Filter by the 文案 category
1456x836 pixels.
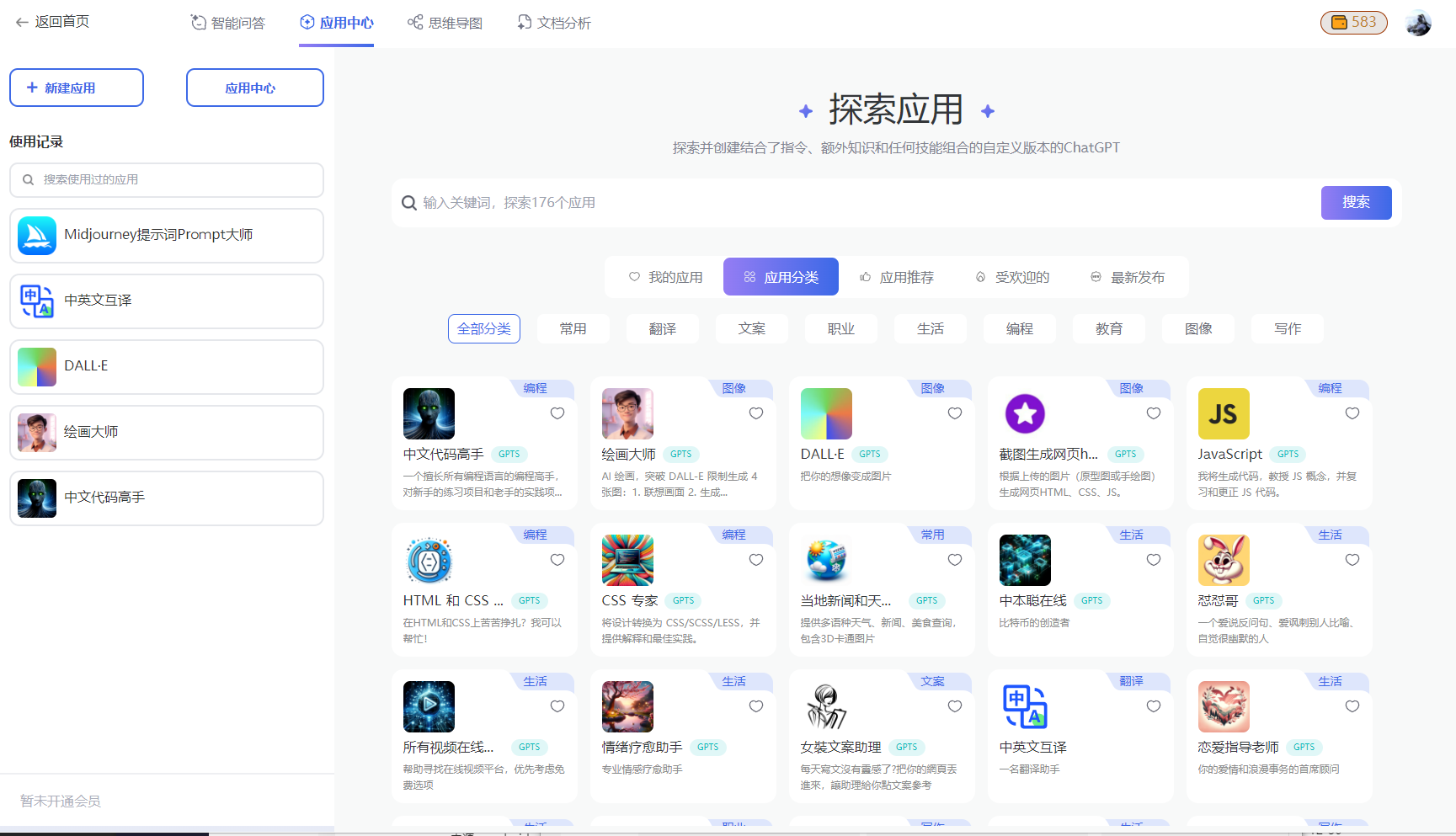pos(752,328)
